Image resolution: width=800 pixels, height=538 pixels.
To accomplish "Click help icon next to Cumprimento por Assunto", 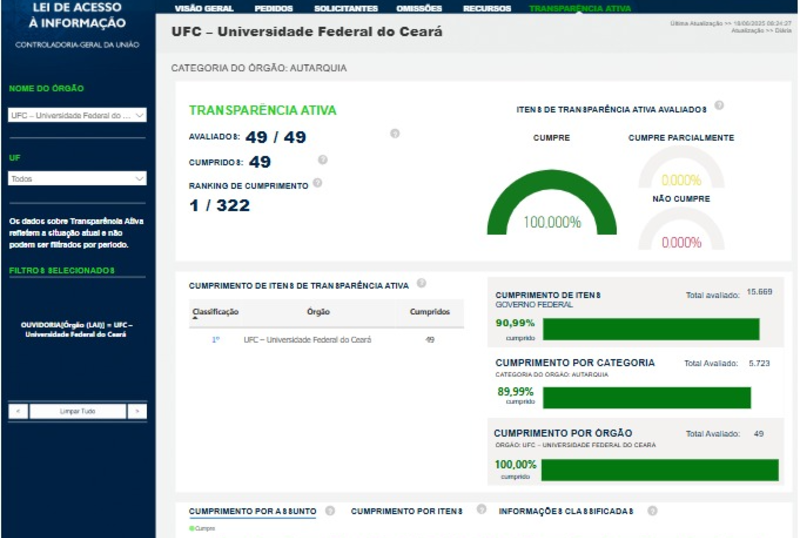I will pyautogui.click(x=330, y=511).
